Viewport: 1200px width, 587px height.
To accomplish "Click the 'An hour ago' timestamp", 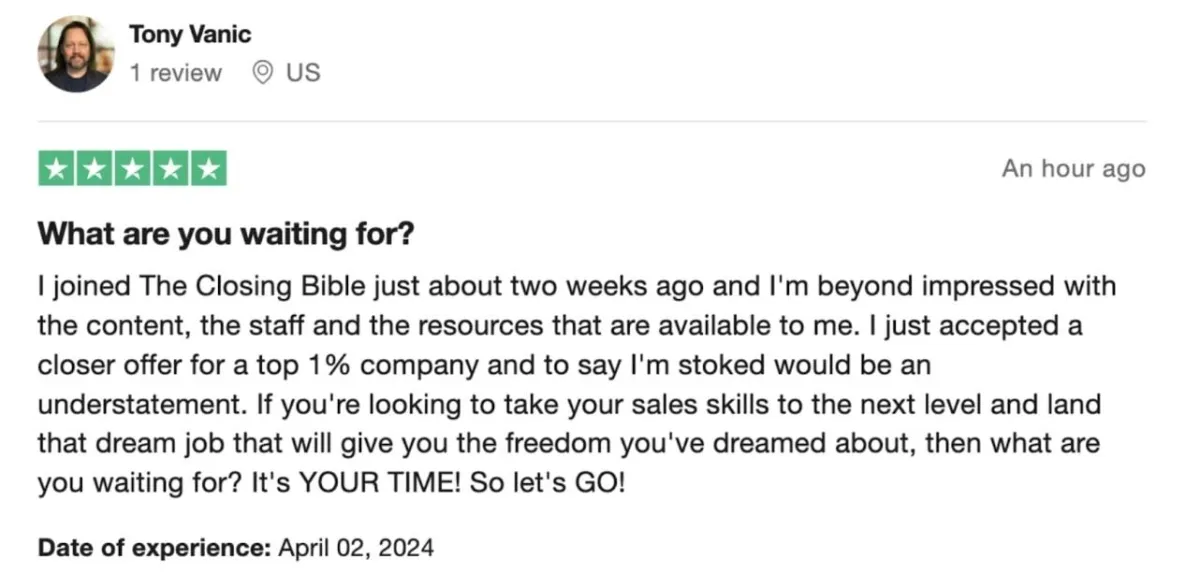I will 1074,169.
